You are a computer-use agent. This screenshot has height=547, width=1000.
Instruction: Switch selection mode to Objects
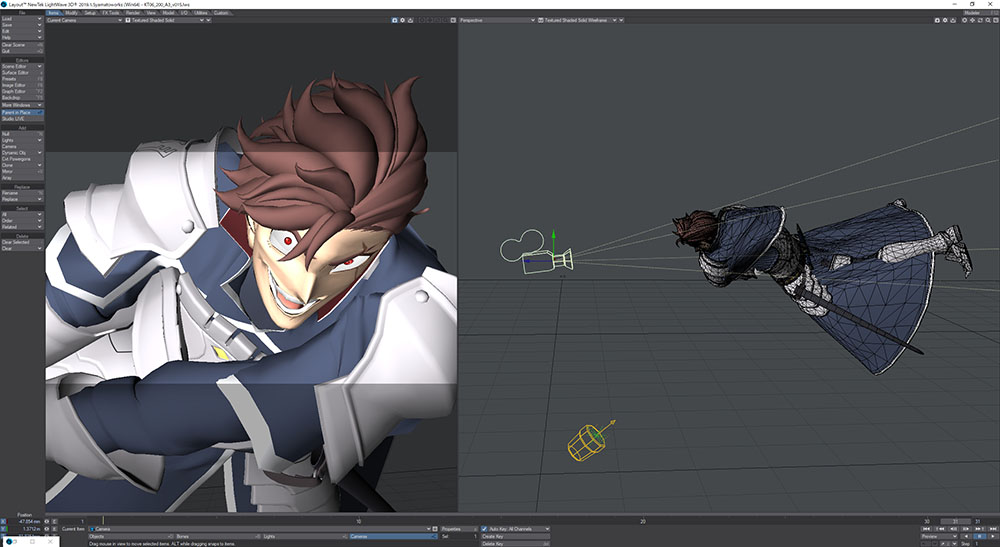[131, 536]
